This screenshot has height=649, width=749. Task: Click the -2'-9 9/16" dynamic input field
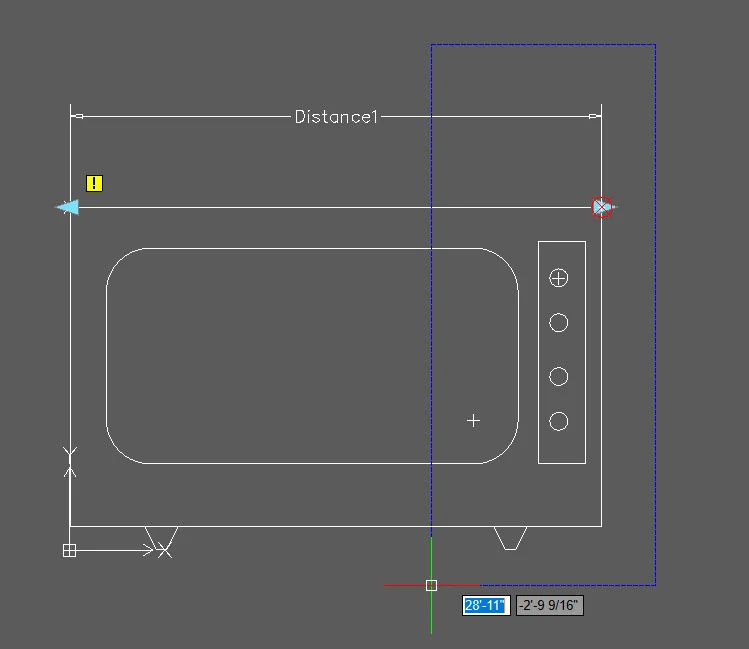point(549,605)
